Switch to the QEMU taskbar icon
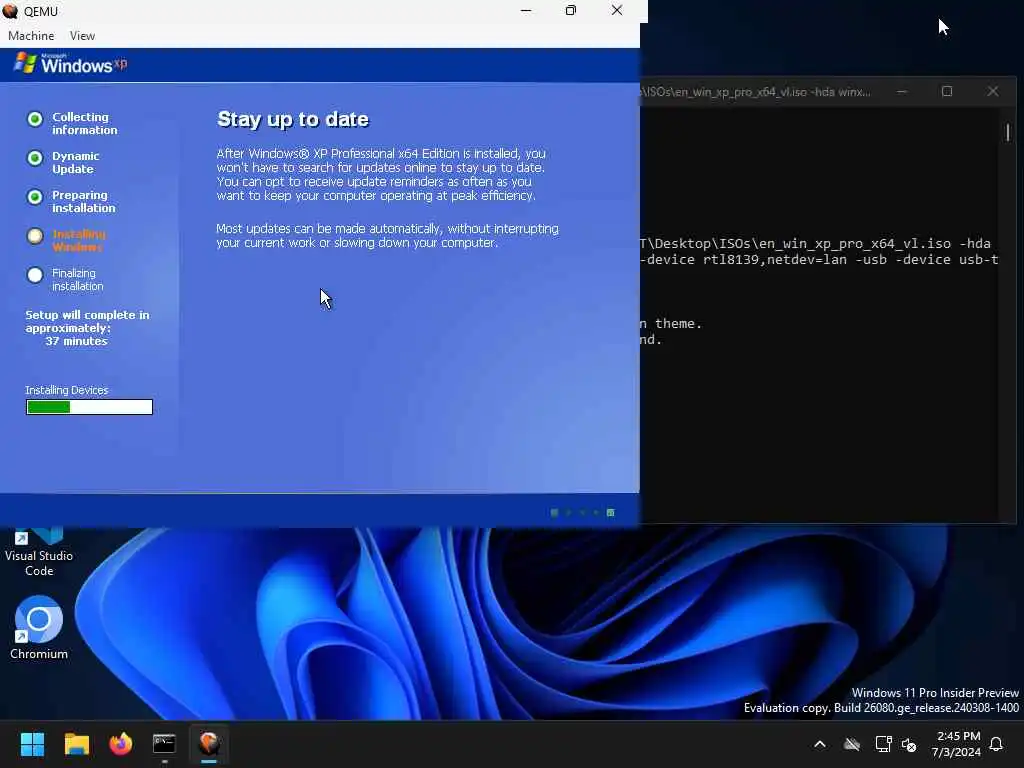The width and height of the screenshot is (1024, 768). 209,744
